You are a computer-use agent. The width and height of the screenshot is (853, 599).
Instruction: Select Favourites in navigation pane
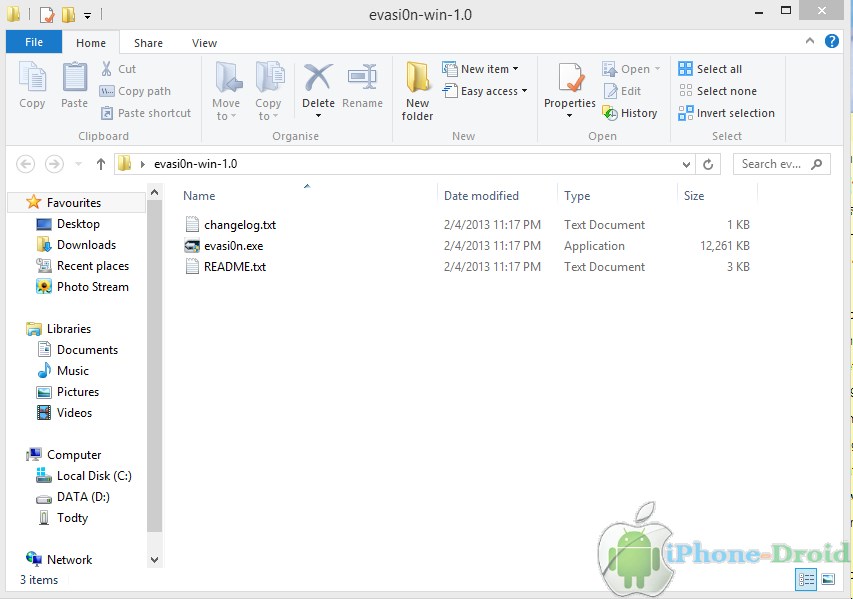tap(74, 202)
